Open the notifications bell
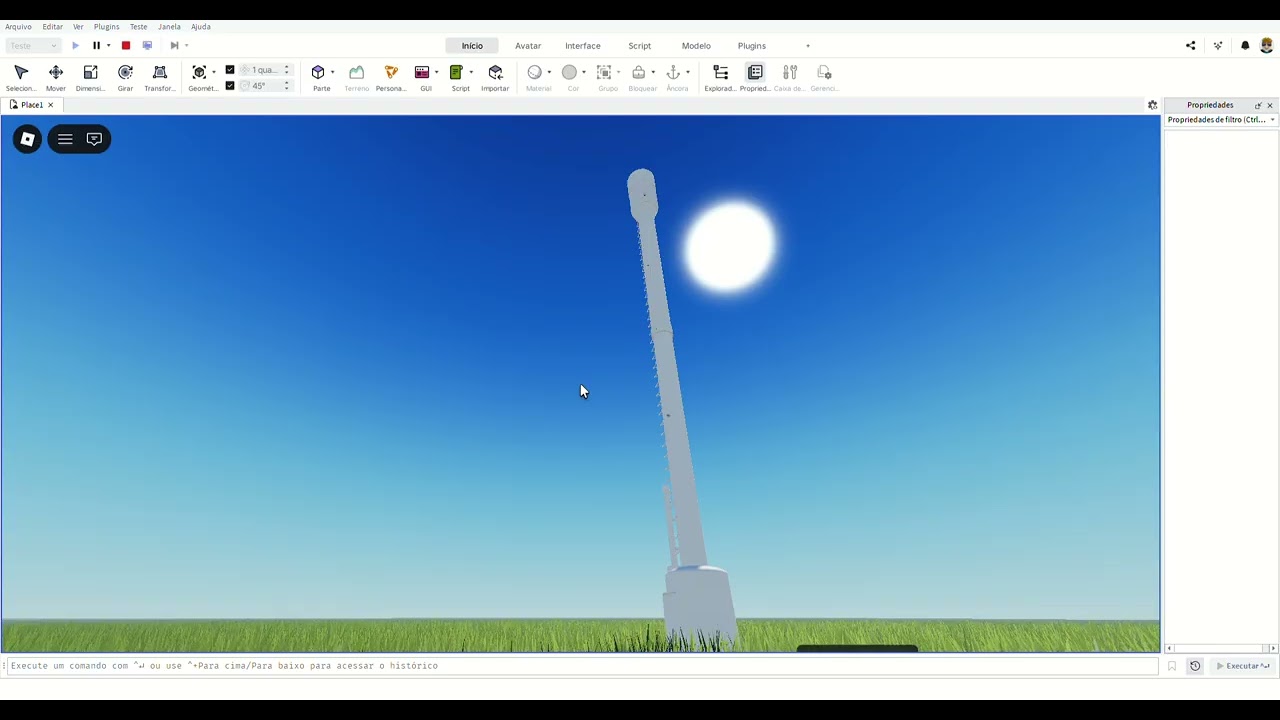 coord(1245,45)
